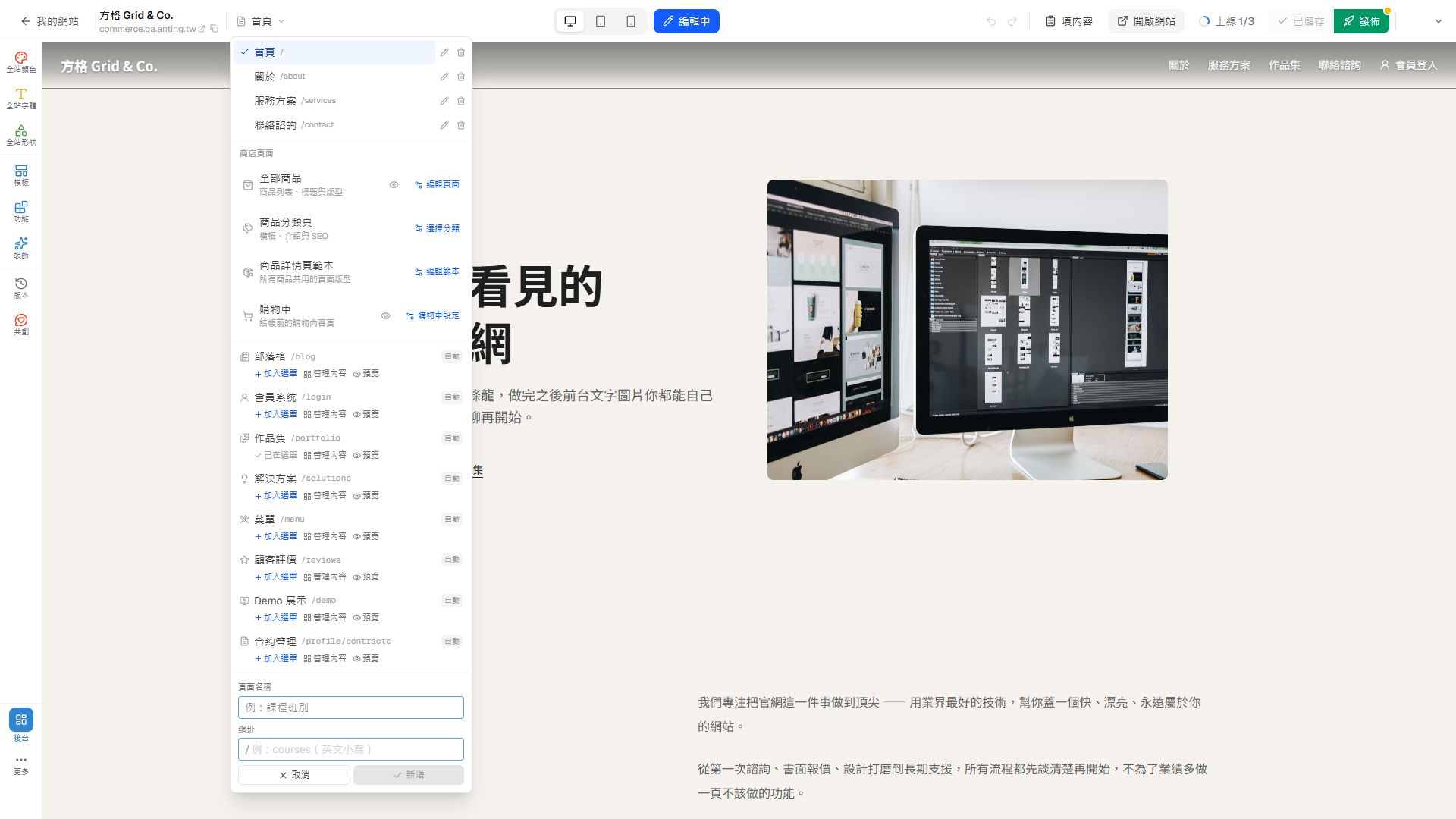The height and width of the screenshot is (819, 1456).
Task: Click 預覽 for 作品集 in page list
Action: 366,456
